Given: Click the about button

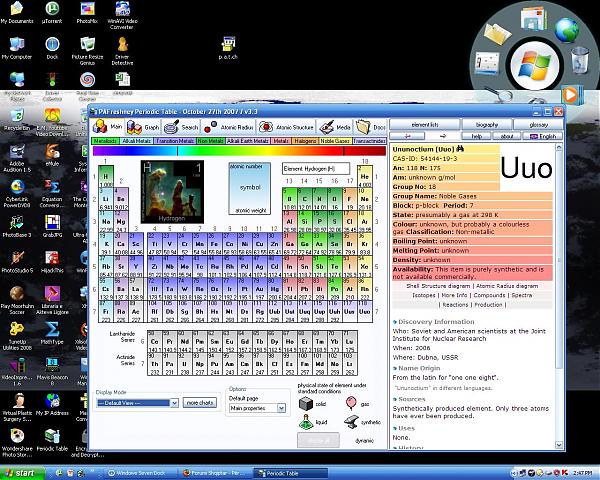Looking at the screenshot, I should click(507, 136).
